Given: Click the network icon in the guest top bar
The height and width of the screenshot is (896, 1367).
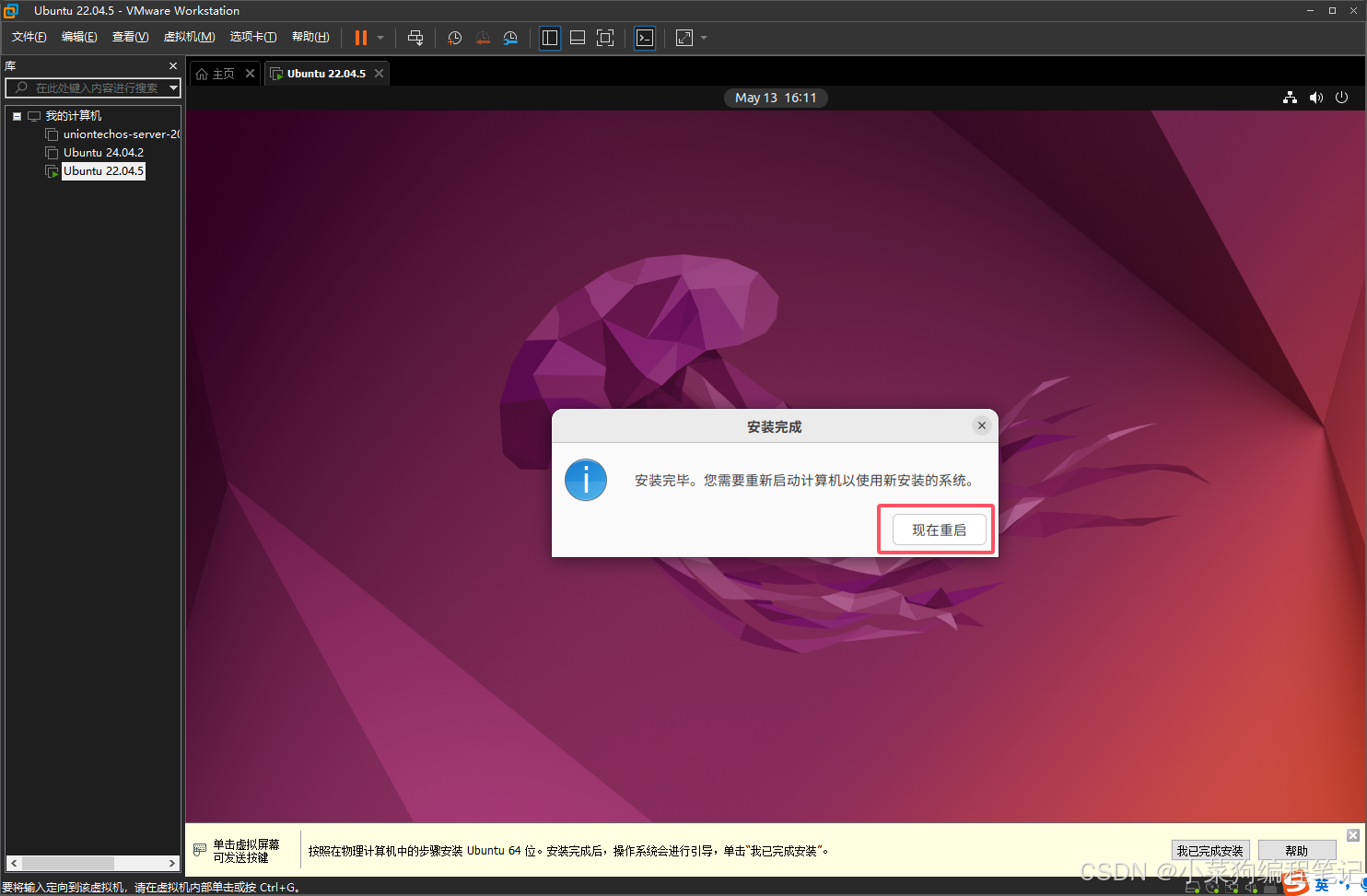Looking at the screenshot, I should [x=1290, y=98].
